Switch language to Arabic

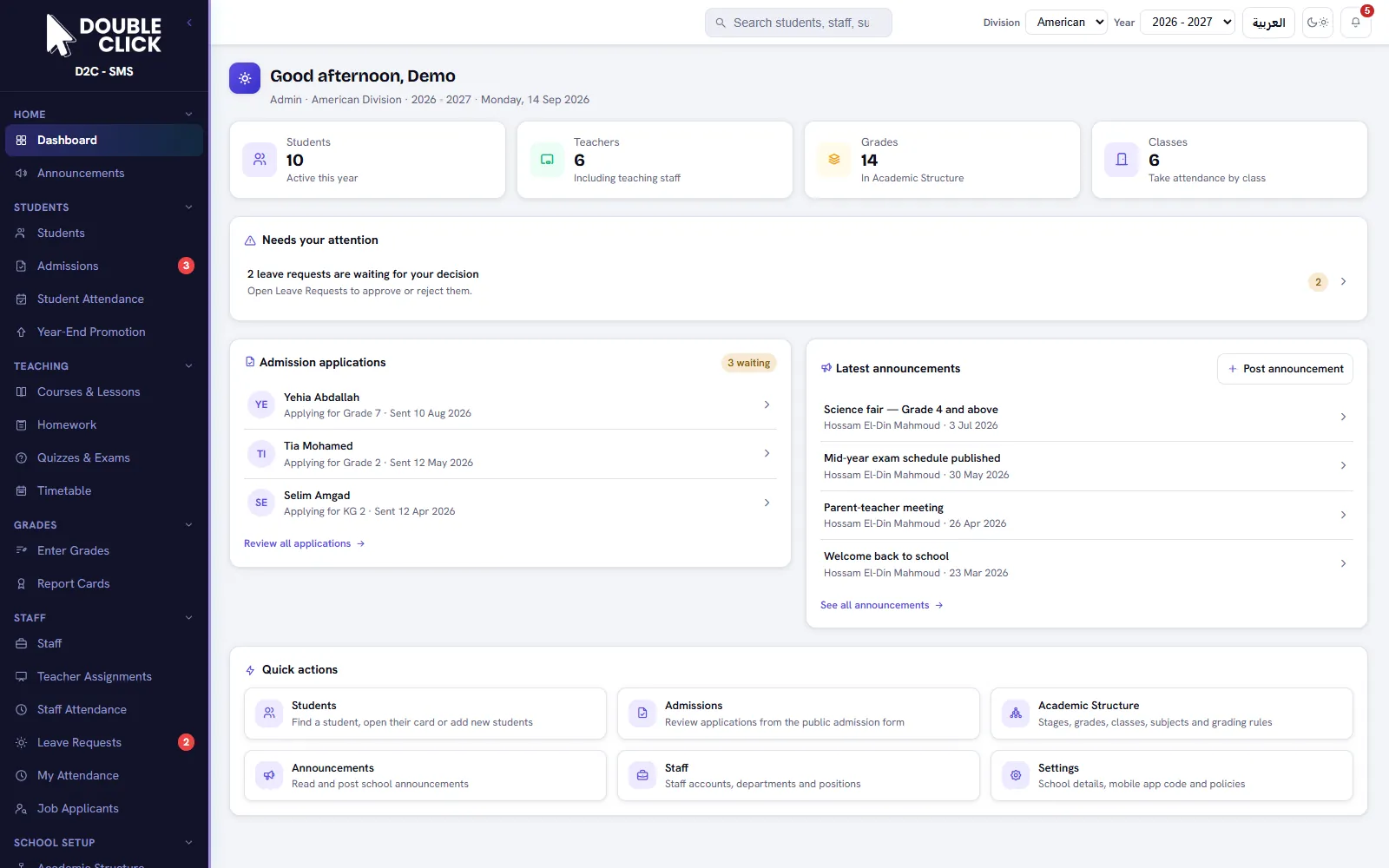coord(1268,23)
